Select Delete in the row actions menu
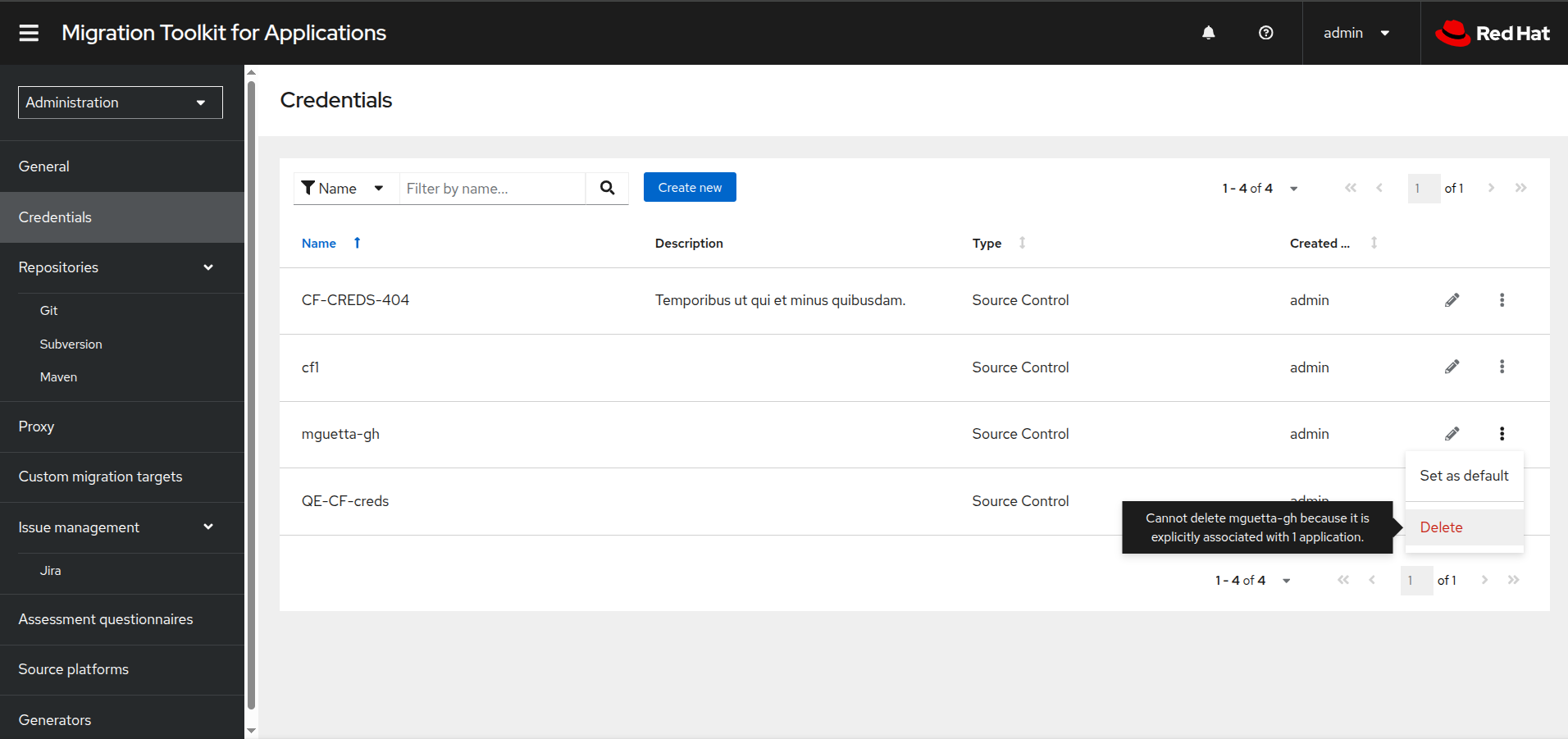The image size is (1568, 739). [1441, 527]
